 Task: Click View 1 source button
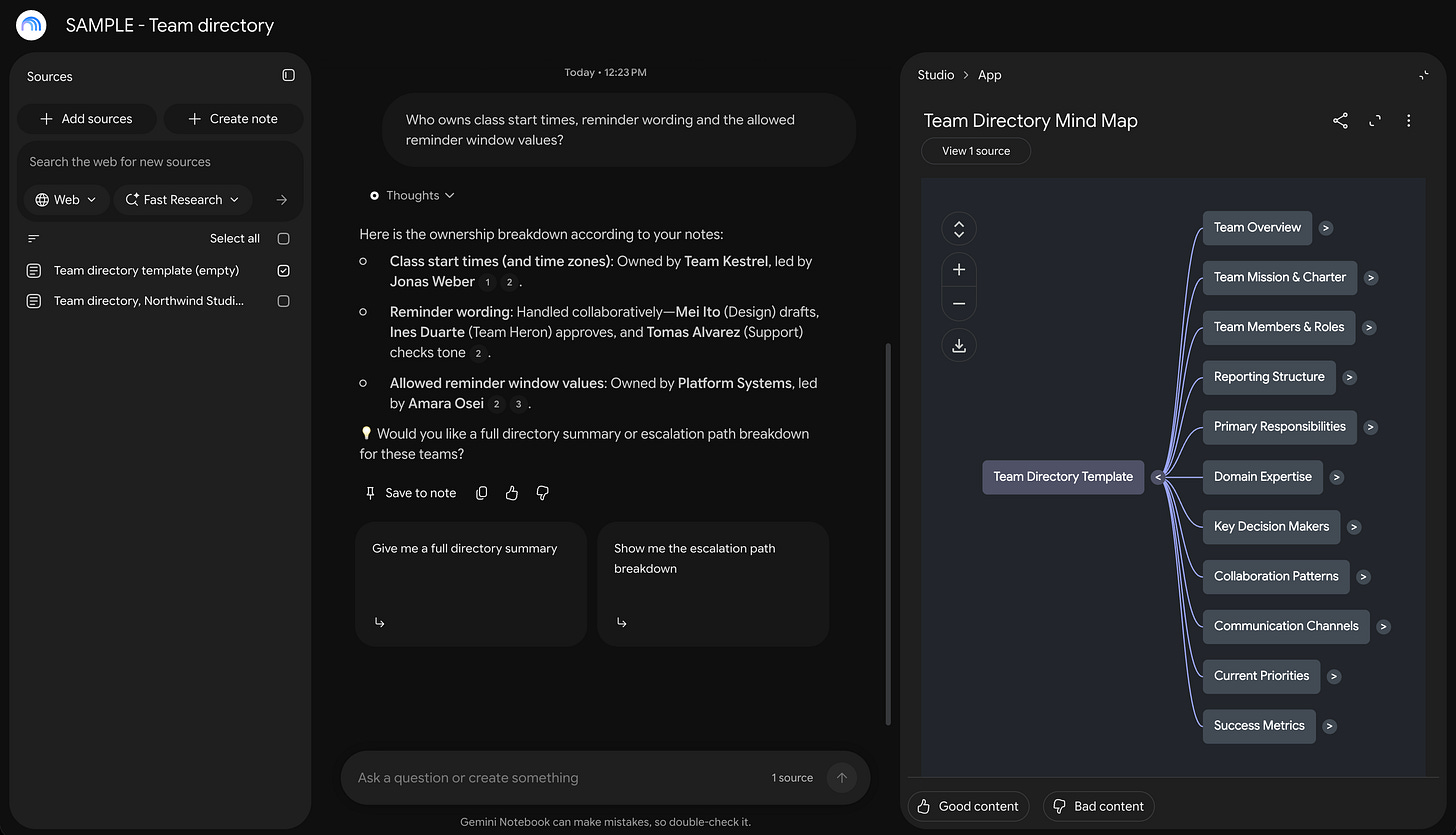coord(976,151)
